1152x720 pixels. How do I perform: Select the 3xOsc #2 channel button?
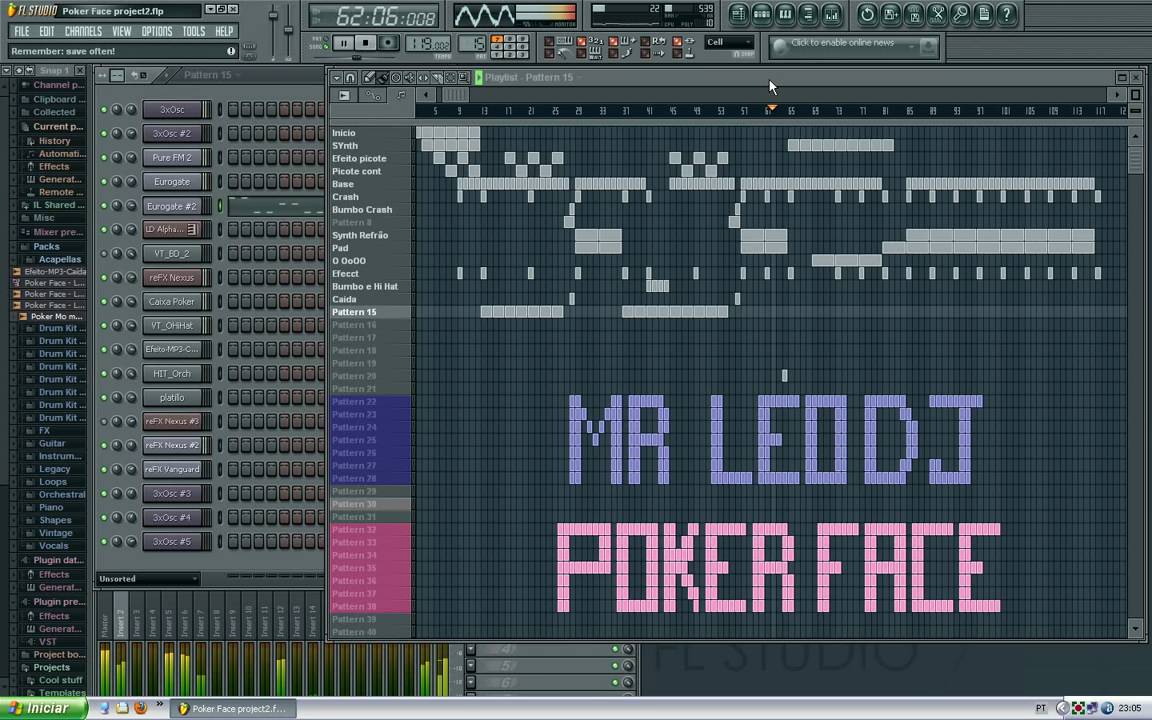click(172, 134)
